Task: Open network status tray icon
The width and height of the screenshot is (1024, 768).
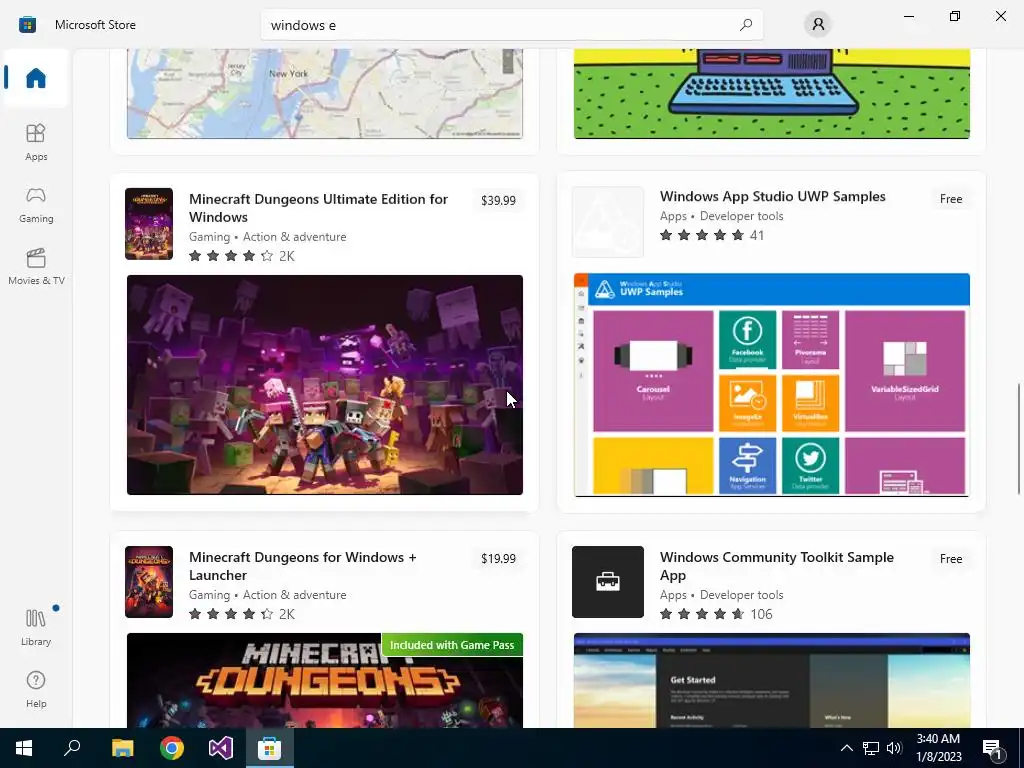Action: [871, 748]
